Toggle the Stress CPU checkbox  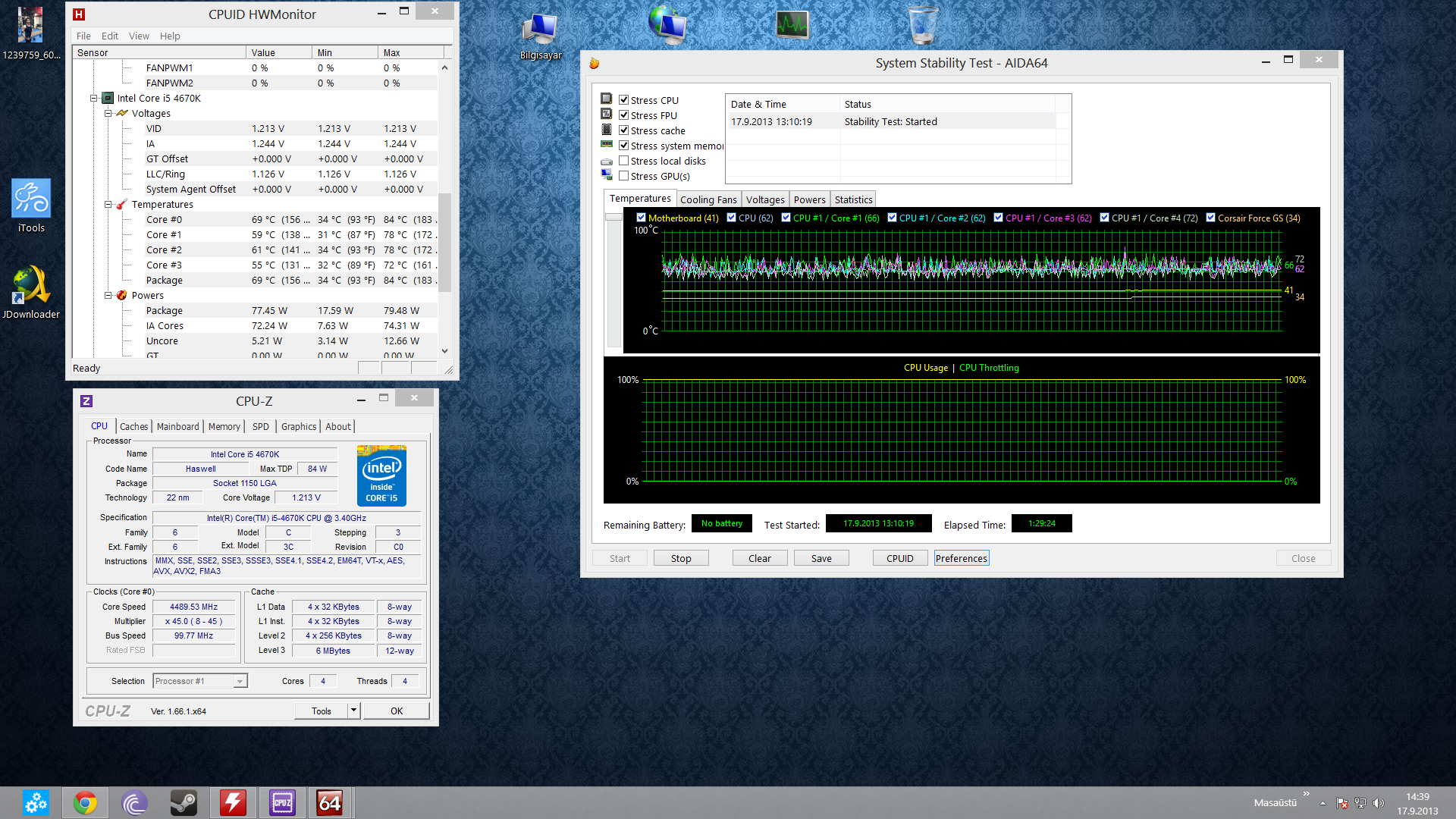(623, 100)
